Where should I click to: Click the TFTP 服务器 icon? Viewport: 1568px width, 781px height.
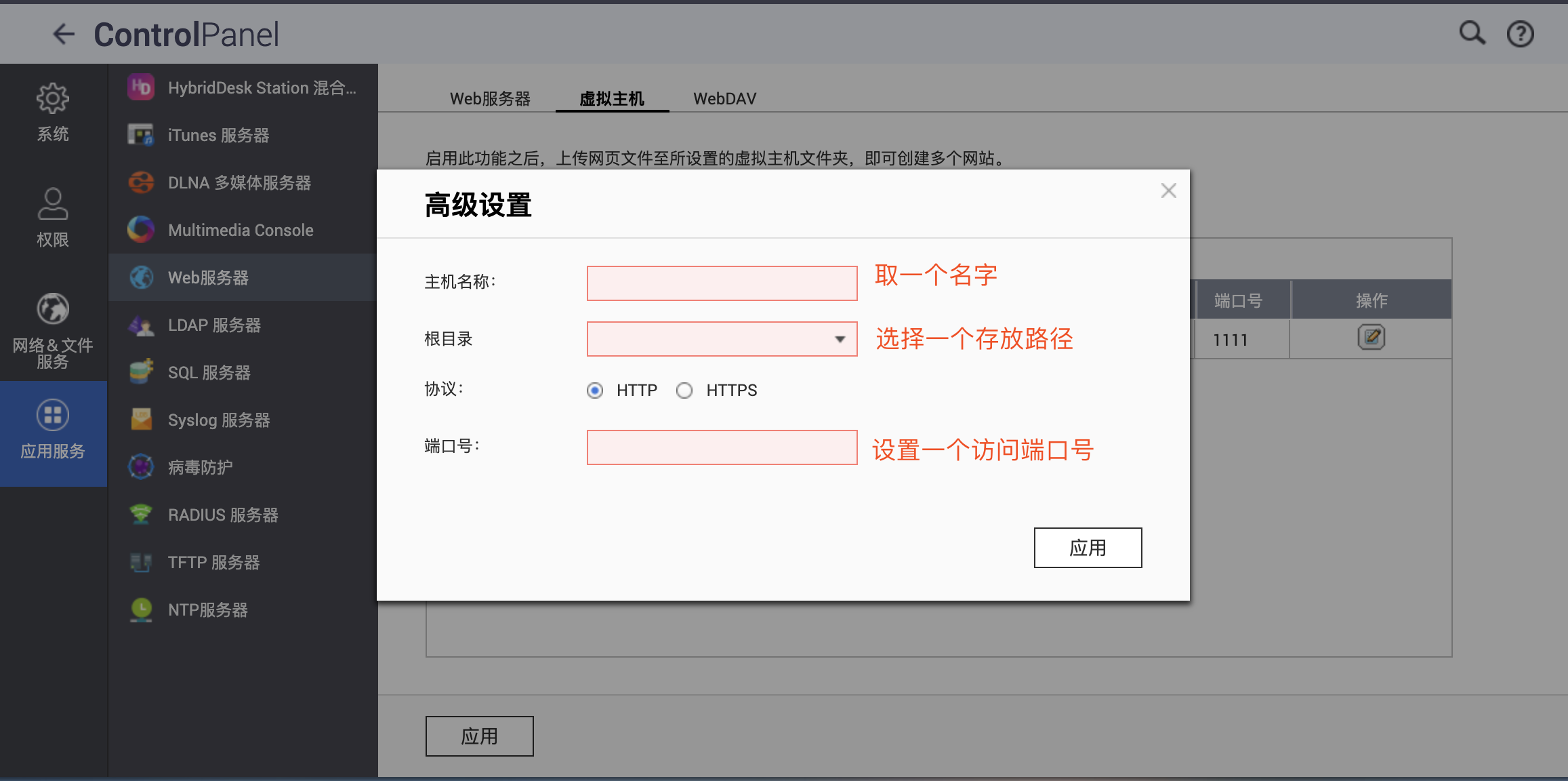(141, 562)
